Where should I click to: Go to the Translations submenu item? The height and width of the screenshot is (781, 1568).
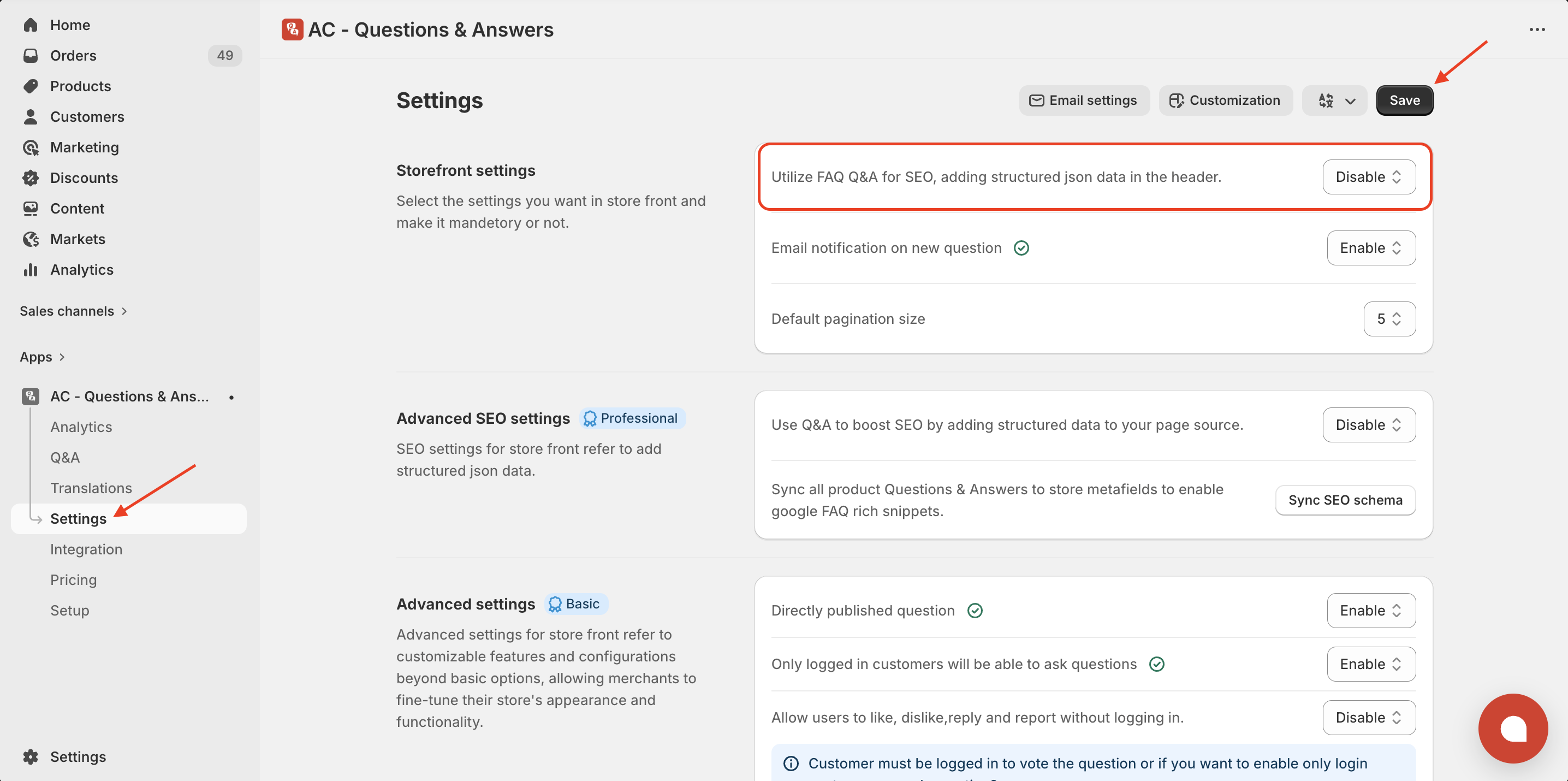[x=91, y=488]
